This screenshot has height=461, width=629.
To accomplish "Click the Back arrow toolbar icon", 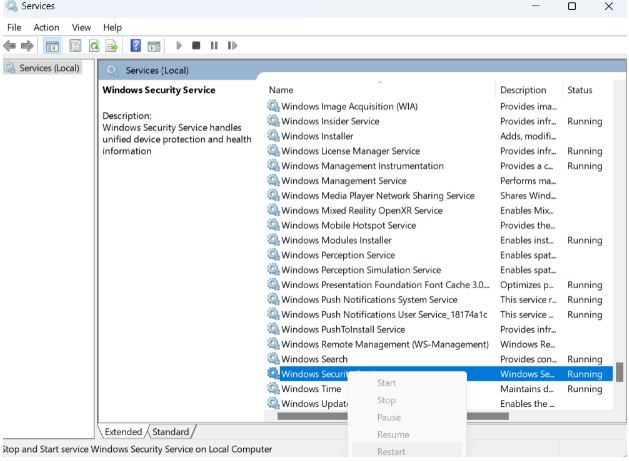I will coord(10,46).
